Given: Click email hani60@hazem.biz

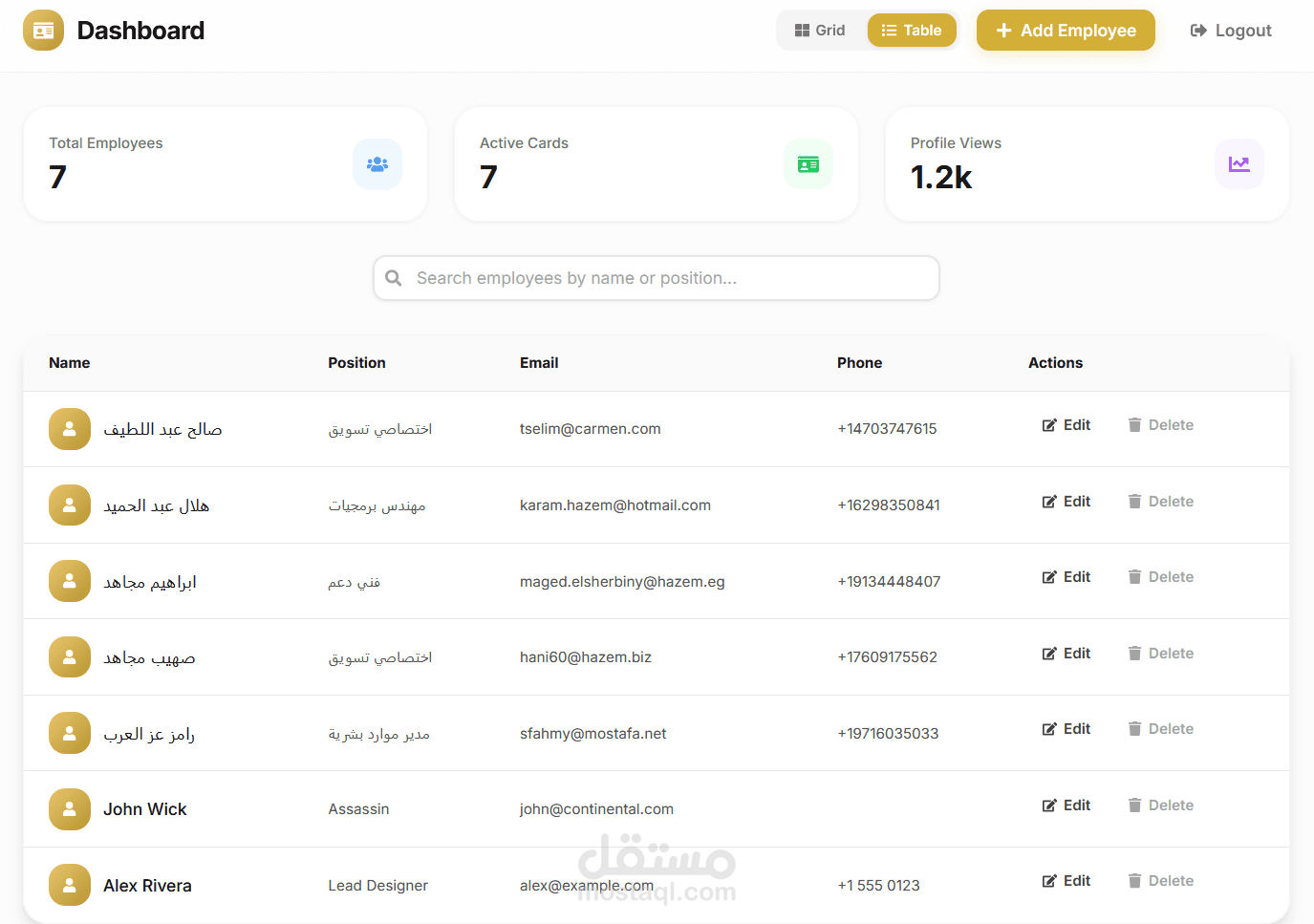Looking at the screenshot, I should (586, 657).
